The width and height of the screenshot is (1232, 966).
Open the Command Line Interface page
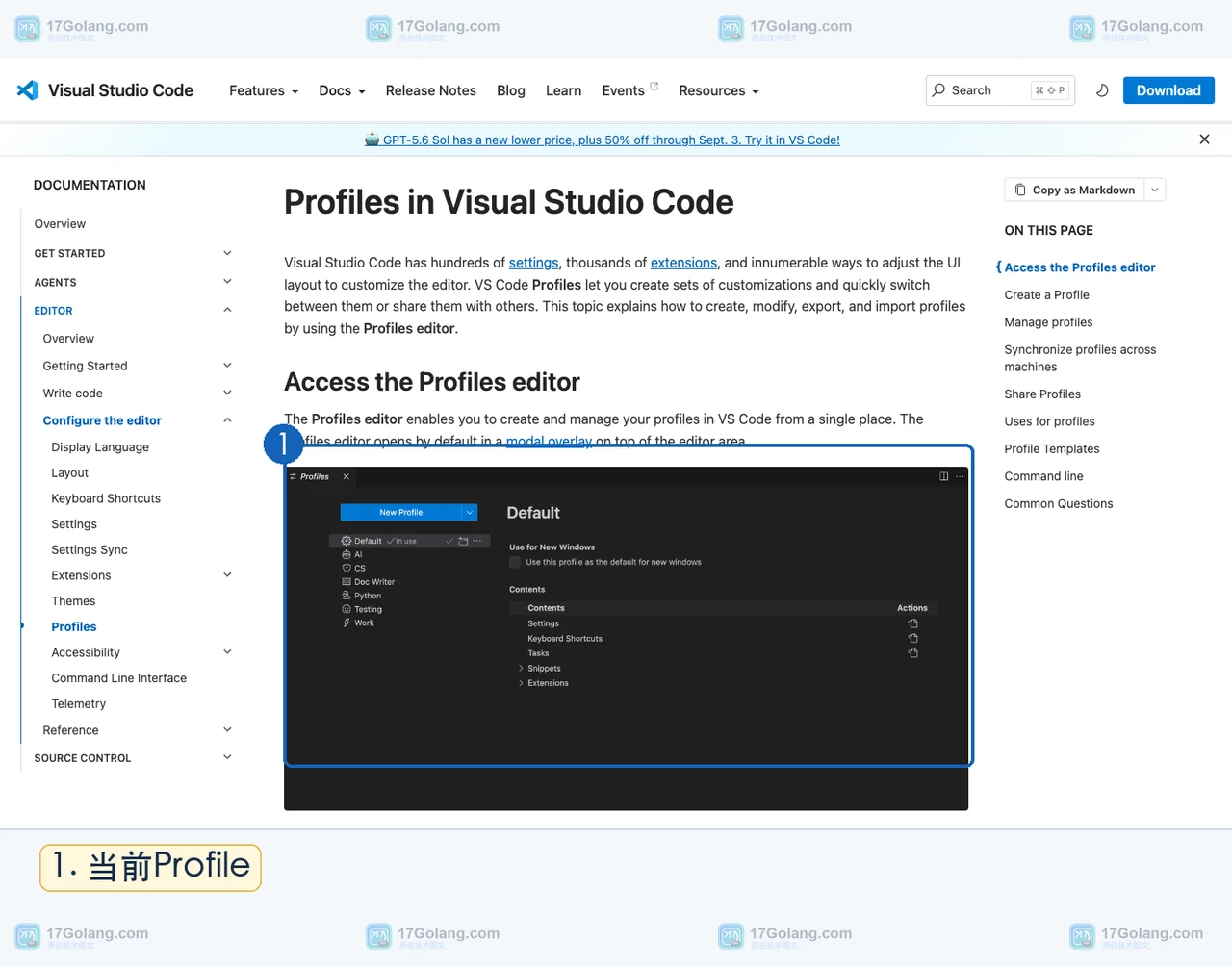coord(119,678)
